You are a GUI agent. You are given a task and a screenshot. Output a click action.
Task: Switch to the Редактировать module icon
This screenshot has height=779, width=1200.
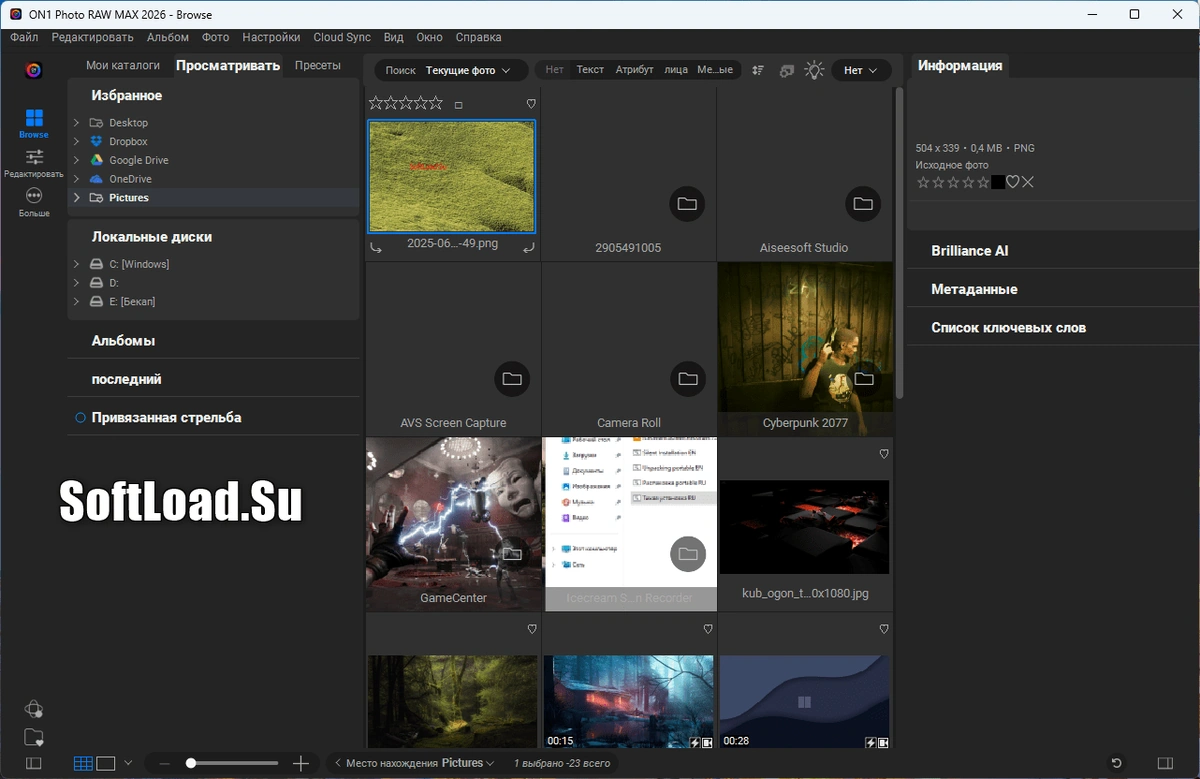[34, 157]
